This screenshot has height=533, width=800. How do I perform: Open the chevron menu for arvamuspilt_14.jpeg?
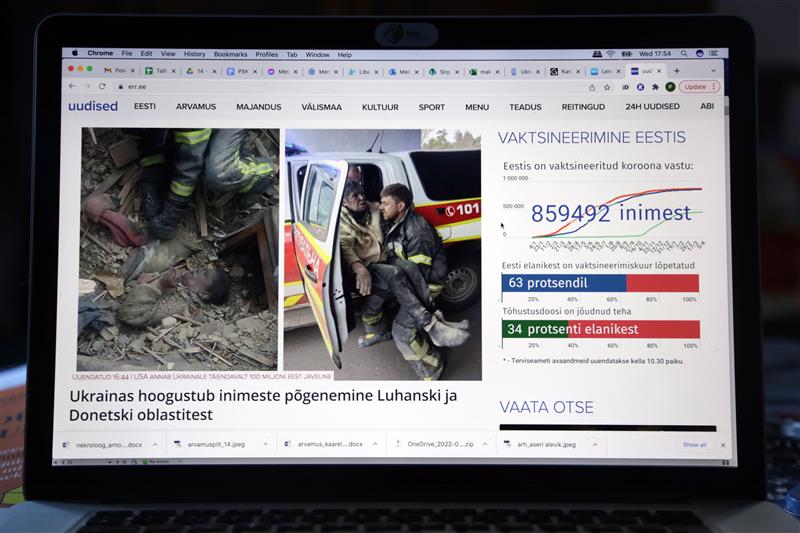266,444
